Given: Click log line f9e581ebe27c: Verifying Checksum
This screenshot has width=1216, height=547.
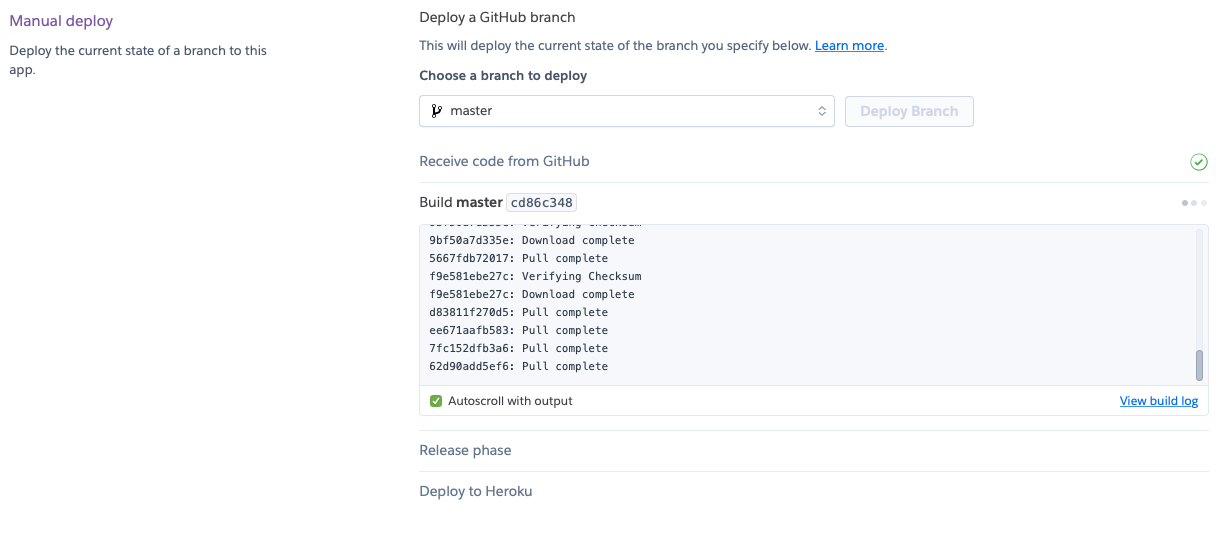Looking at the screenshot, I should (535, 277).
